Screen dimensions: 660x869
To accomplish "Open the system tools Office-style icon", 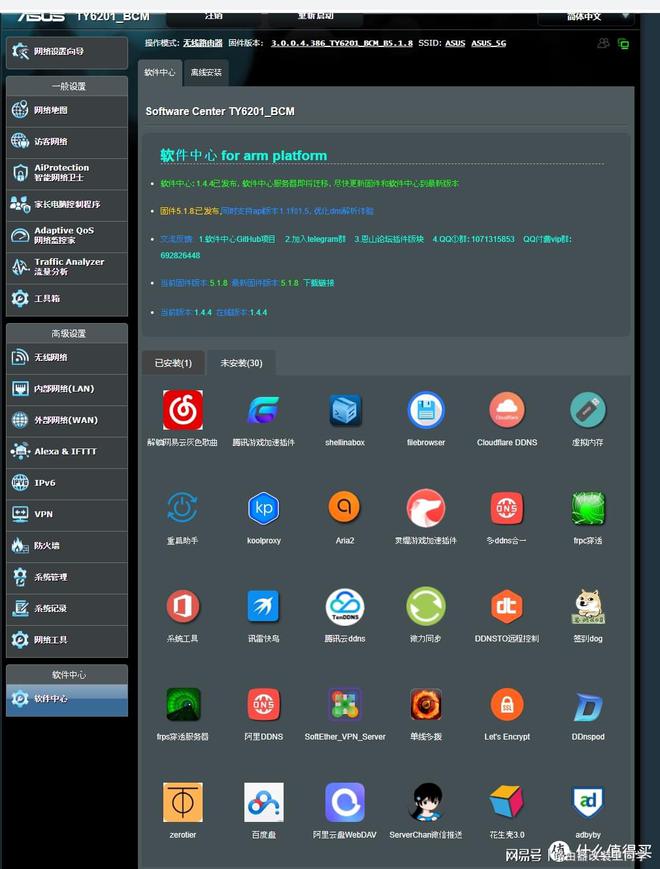I will coord(182,606).
